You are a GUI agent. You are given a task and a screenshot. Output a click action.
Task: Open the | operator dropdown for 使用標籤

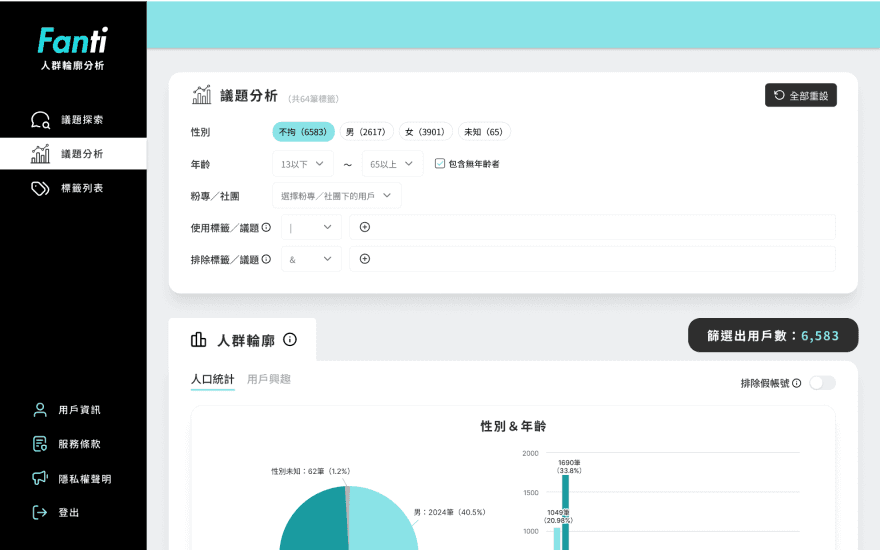tap(311, 227)
